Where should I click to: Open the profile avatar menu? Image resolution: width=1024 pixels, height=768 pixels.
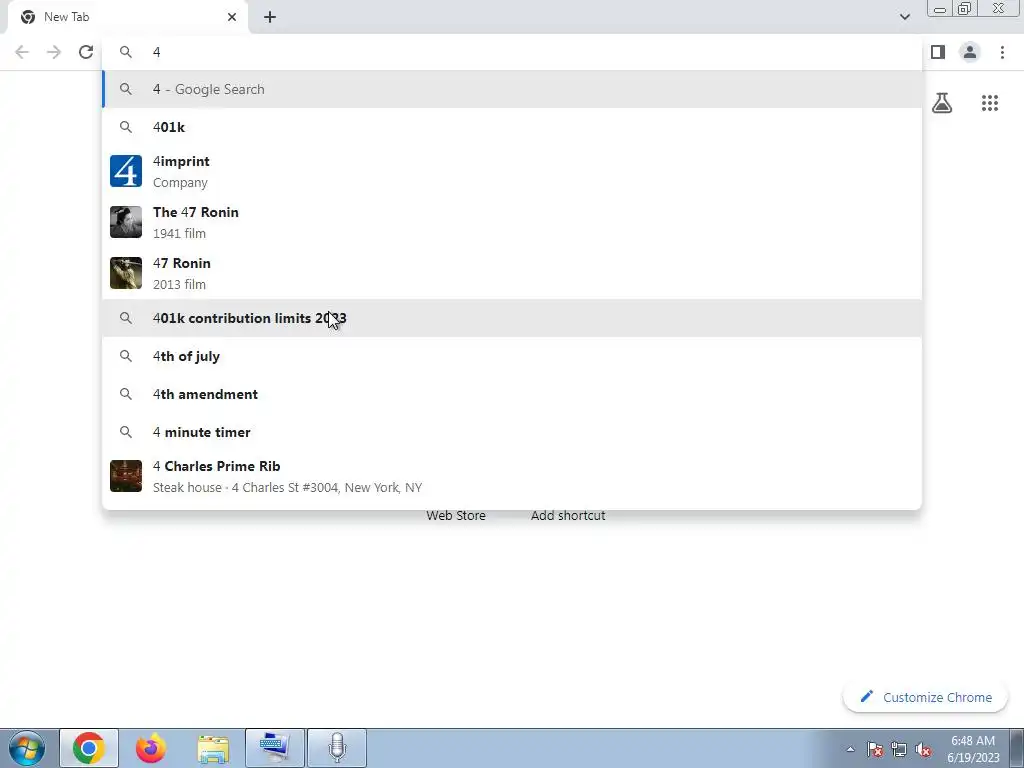tap(970, 52)
